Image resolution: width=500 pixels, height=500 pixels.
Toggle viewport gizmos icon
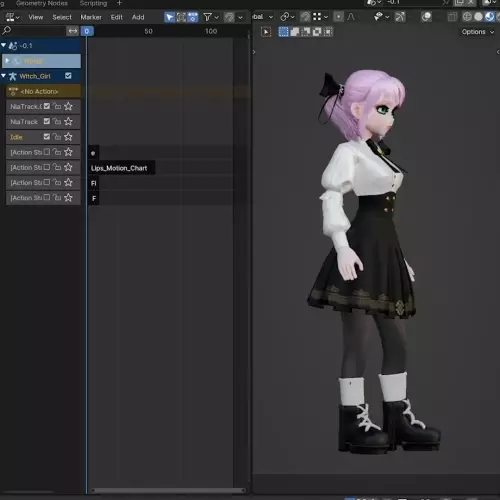point(400,17)
